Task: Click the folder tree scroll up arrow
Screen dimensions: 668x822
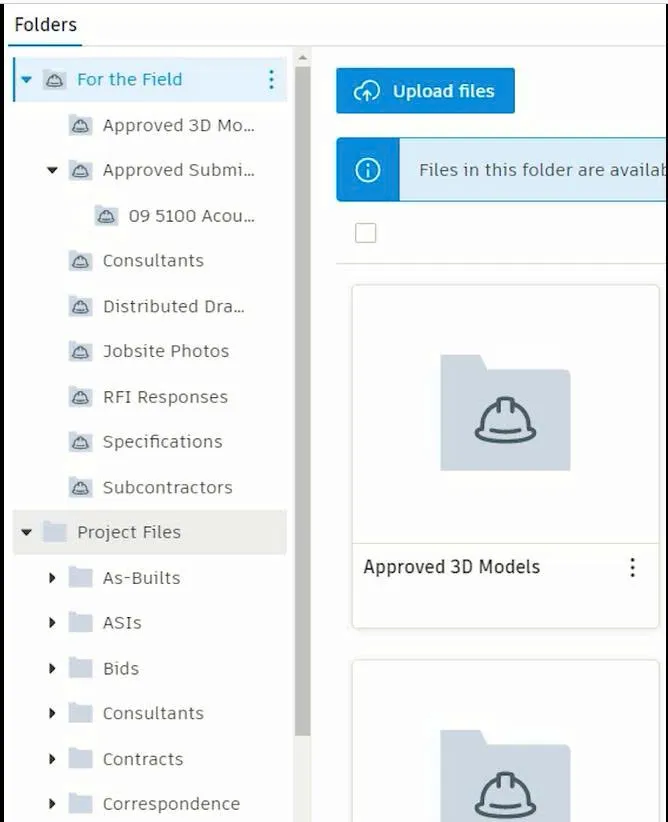Action: 303,57
